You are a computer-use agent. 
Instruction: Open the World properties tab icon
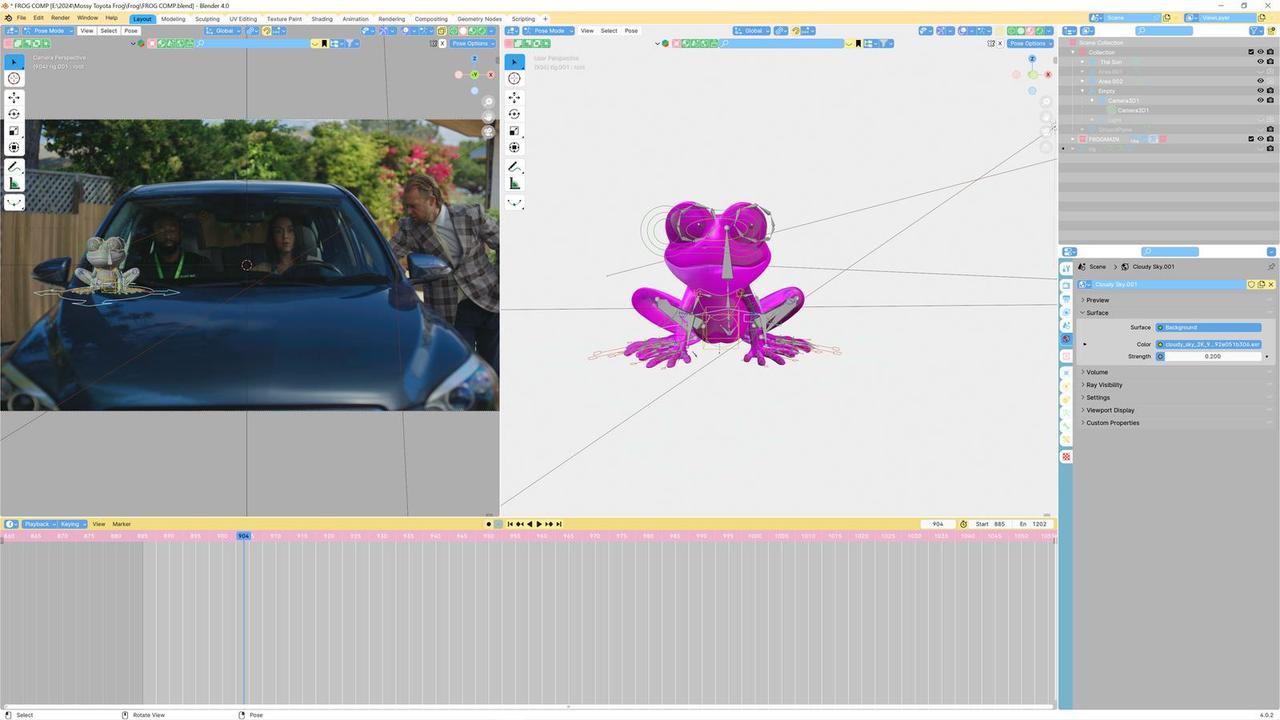1066,339
